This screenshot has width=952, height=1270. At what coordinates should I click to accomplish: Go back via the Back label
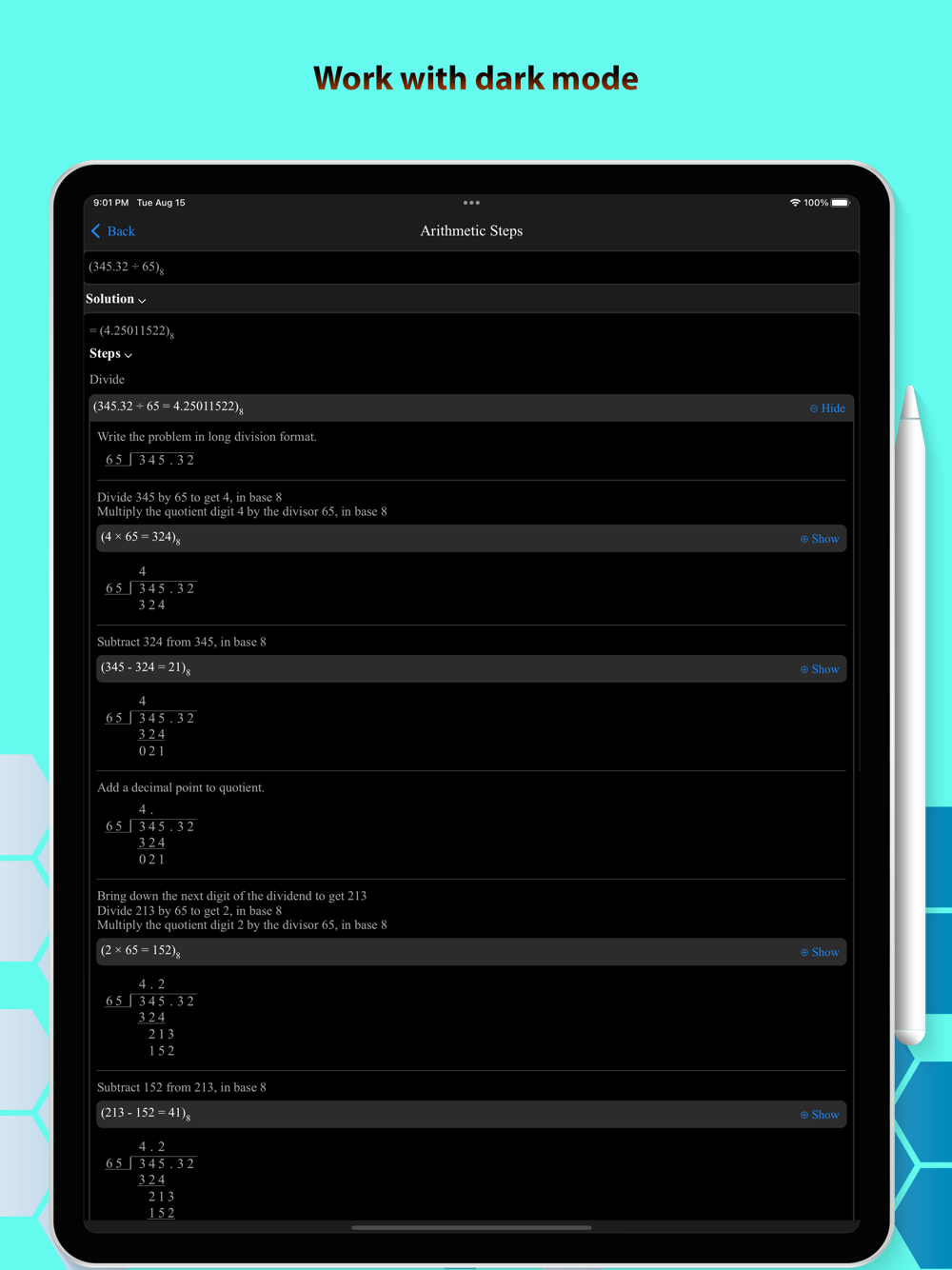coord(121,231)
